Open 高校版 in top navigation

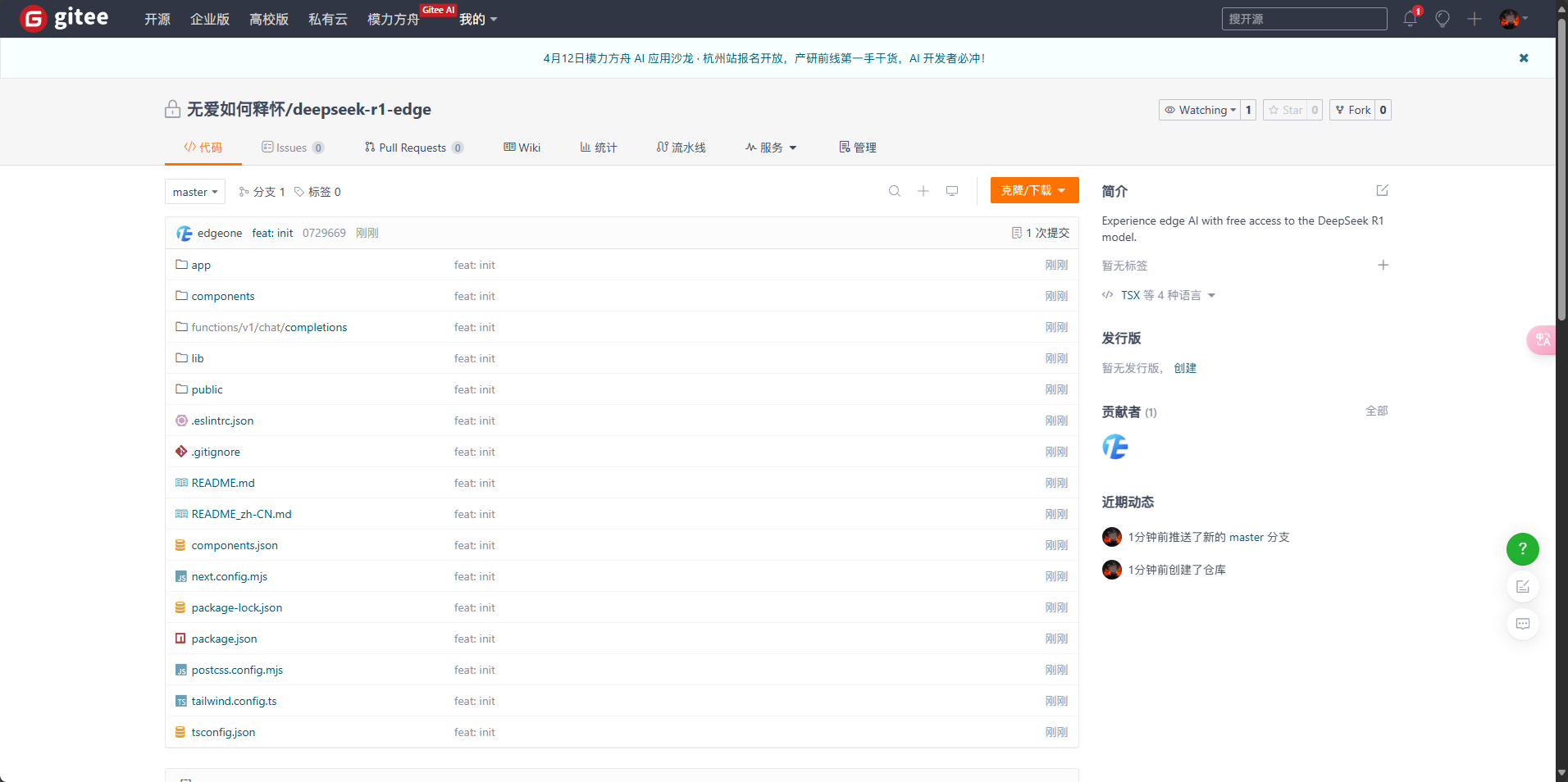(269, 19)
